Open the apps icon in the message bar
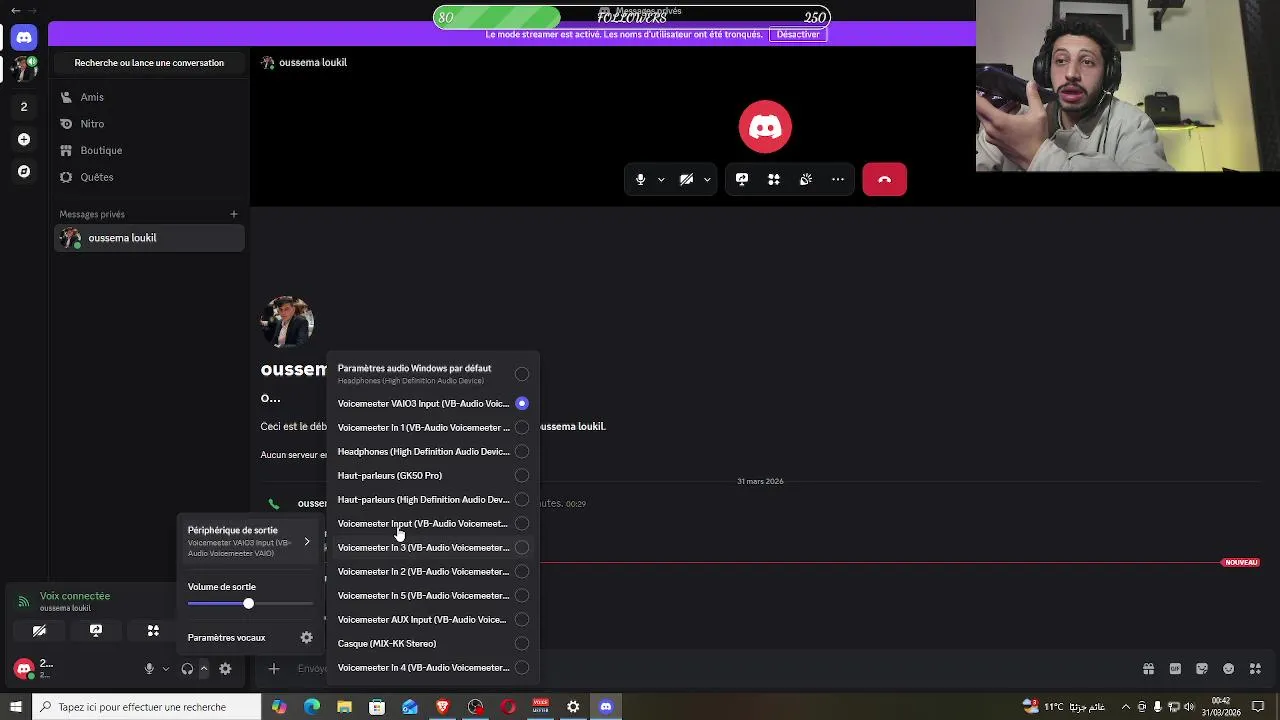This screenshot has width=1280, height=720. tap(1255, 669)
